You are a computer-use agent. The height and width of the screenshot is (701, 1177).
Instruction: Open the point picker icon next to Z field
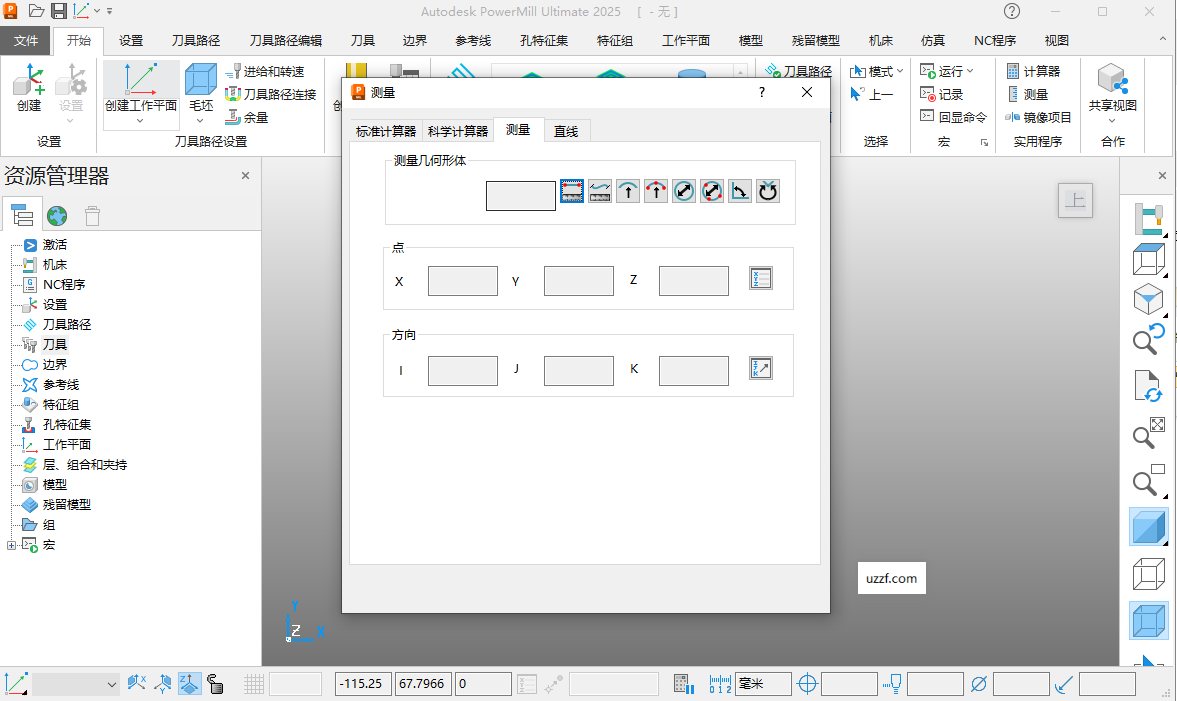[x=760, y=278]
